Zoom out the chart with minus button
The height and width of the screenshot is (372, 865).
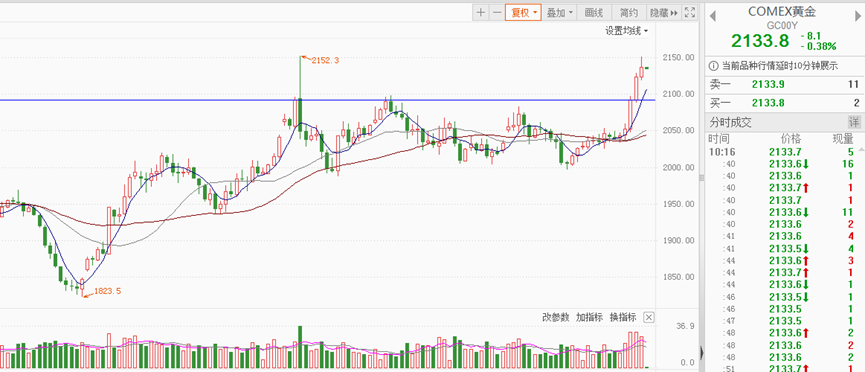pos(497,13)
